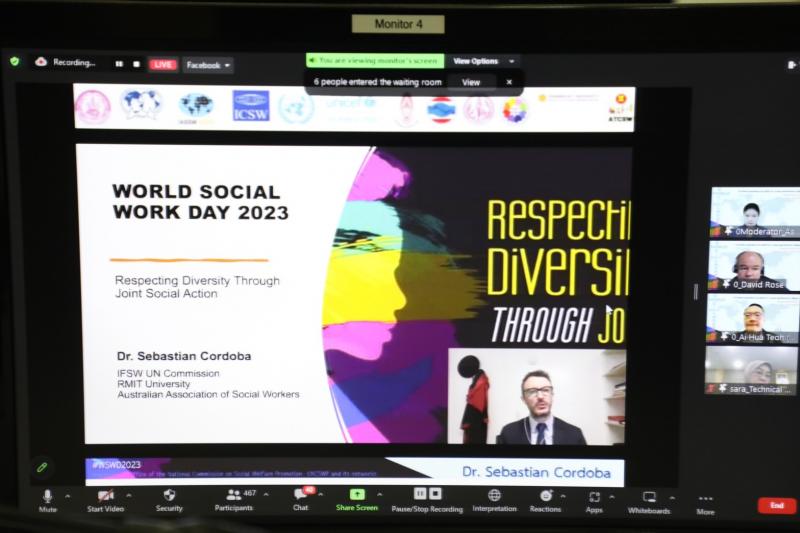800x533 pixels.
Task: Open Whiteboards from the toolbar
Action: pos(649,503)
